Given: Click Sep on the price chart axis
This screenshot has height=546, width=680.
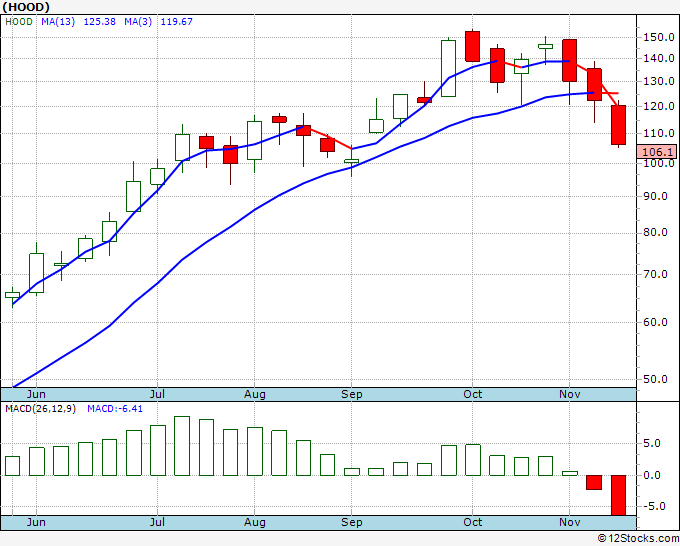Looking at the screenshot, I should click(x=352, y=395).
